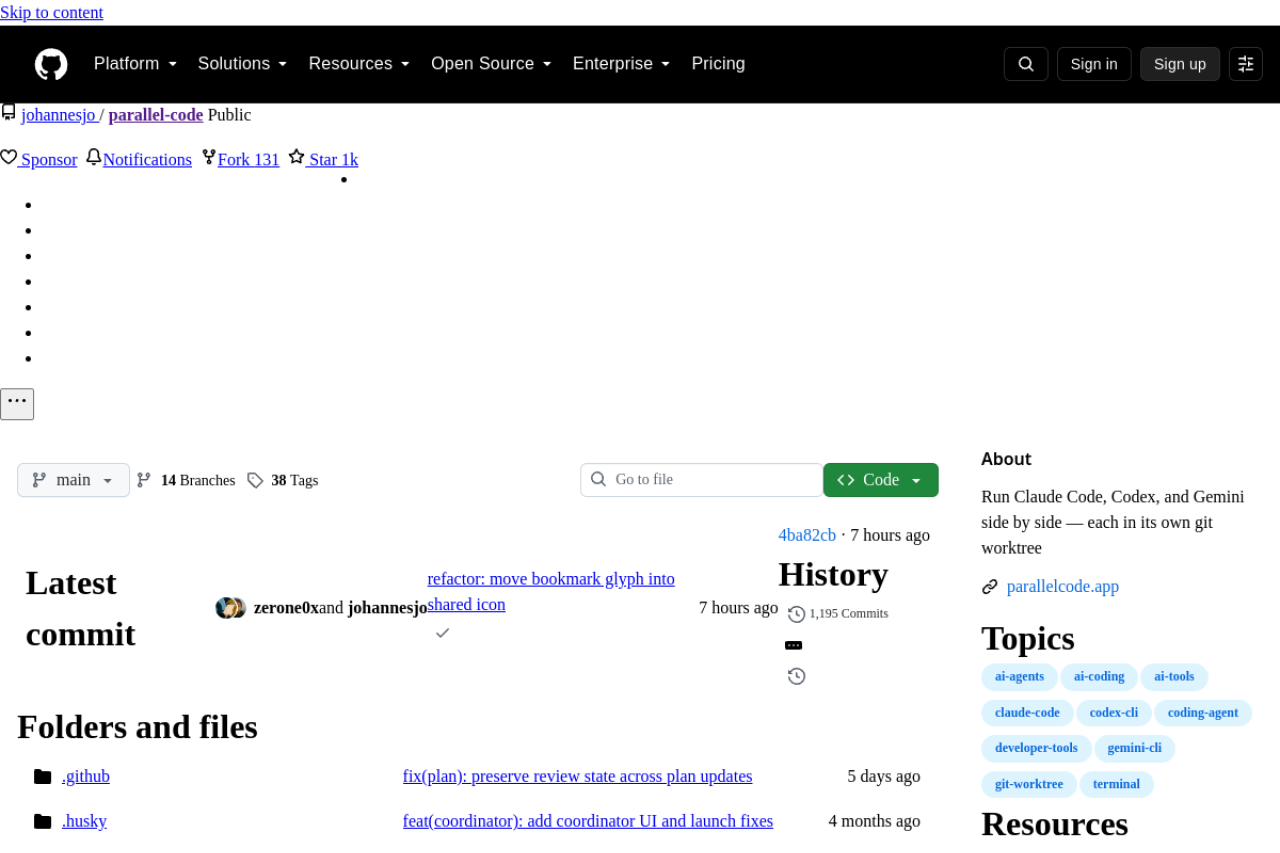Click the zerone0x contributor avatars
The image size is (1280, 853).
point(231,608)
